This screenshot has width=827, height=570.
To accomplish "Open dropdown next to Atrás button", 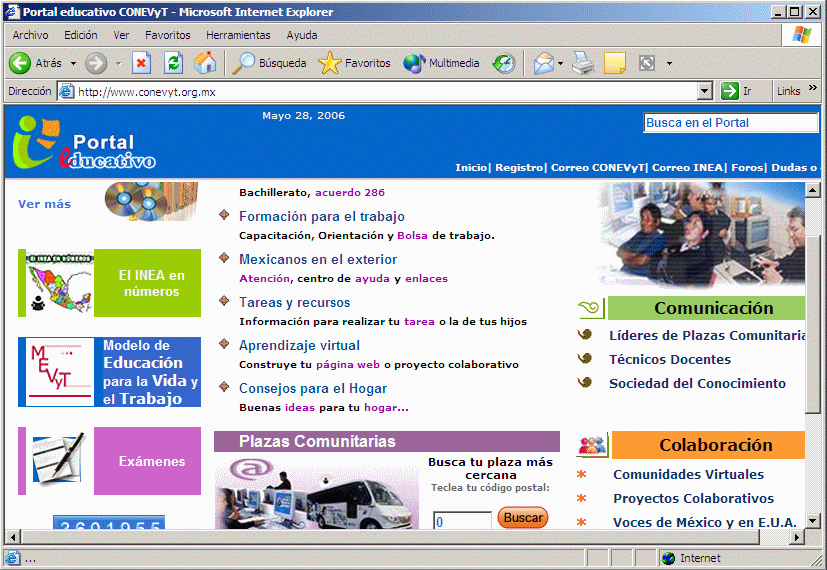I will [x=73, y=63].
